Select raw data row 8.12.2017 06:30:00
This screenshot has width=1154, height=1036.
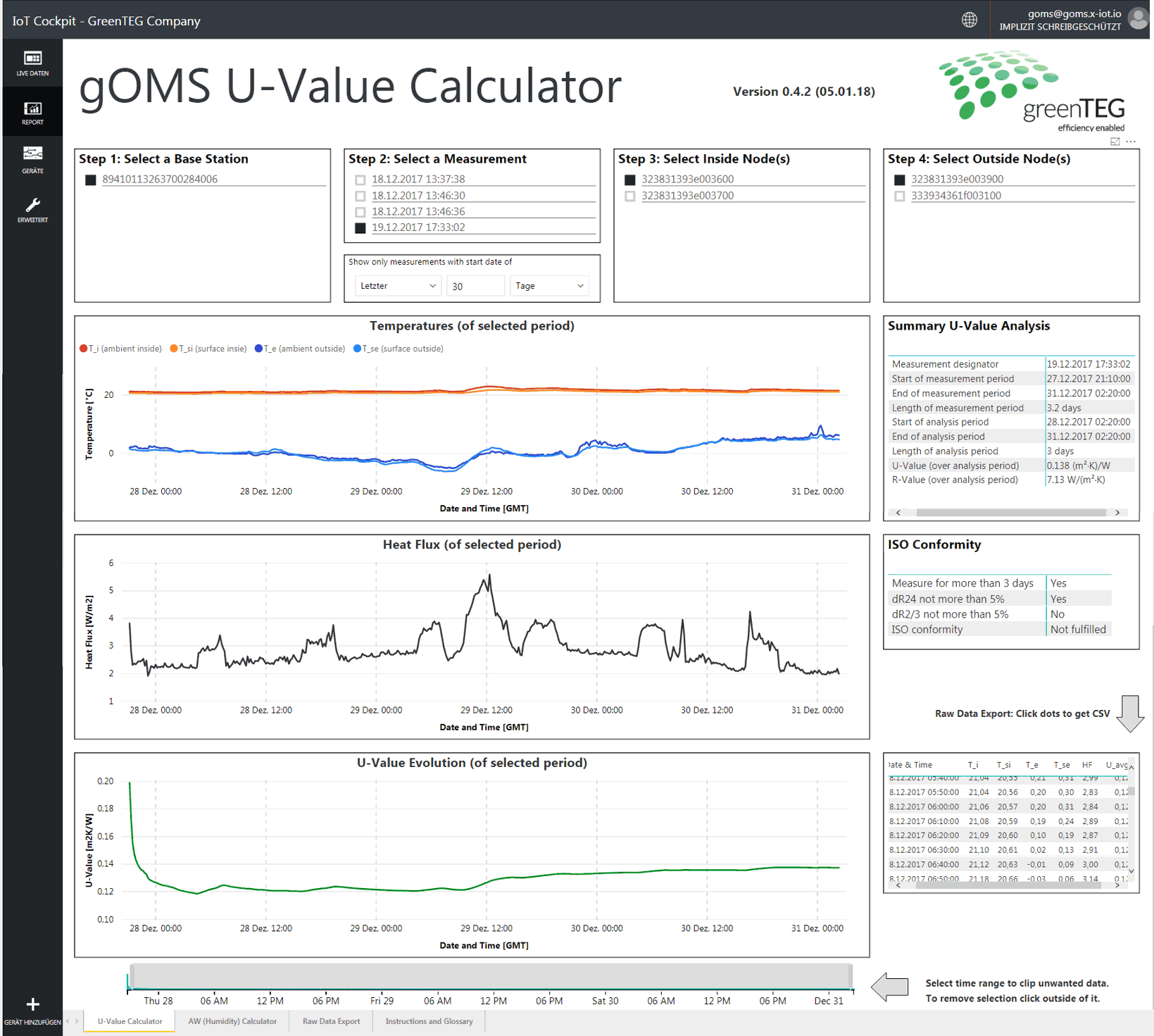(1008, 850)
